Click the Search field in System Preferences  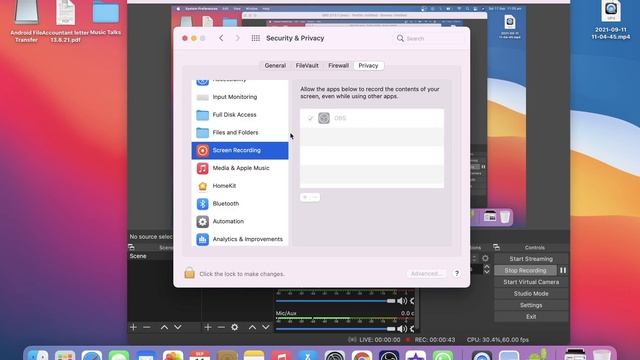coord(428,38)
